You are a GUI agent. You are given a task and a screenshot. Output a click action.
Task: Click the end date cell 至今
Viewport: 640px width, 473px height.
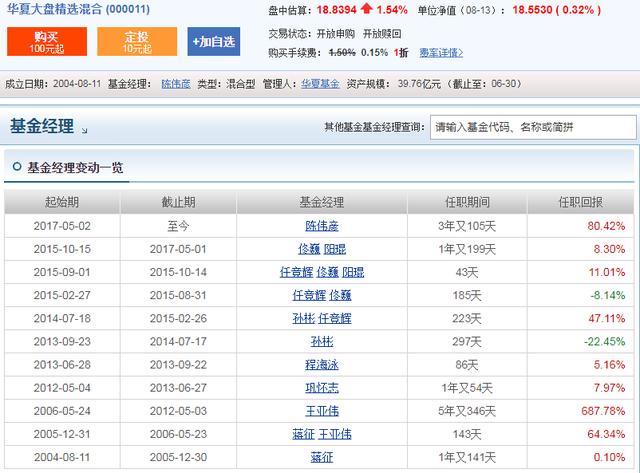tap(178, 226)
